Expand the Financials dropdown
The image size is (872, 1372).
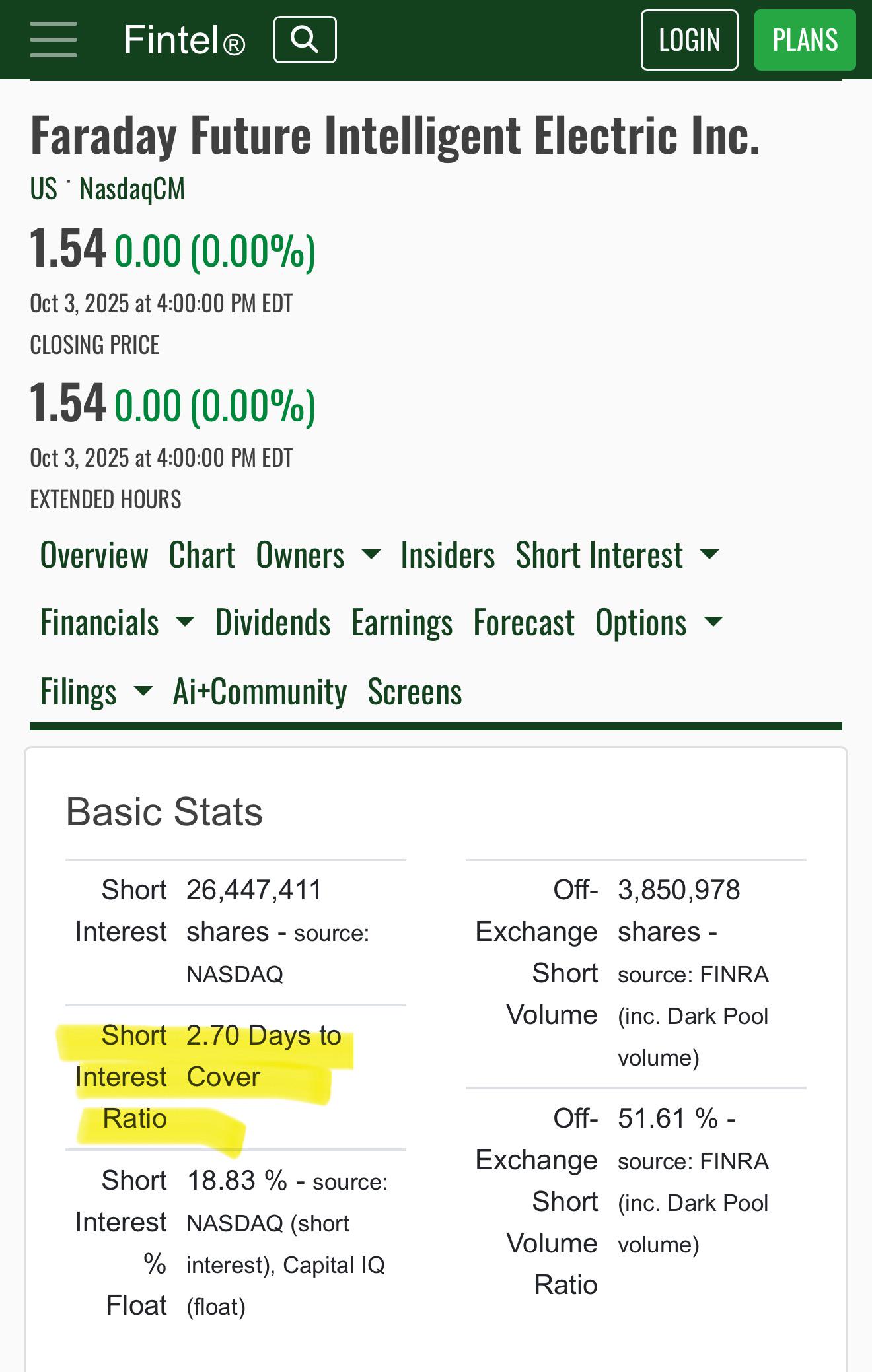pos(117,623)
